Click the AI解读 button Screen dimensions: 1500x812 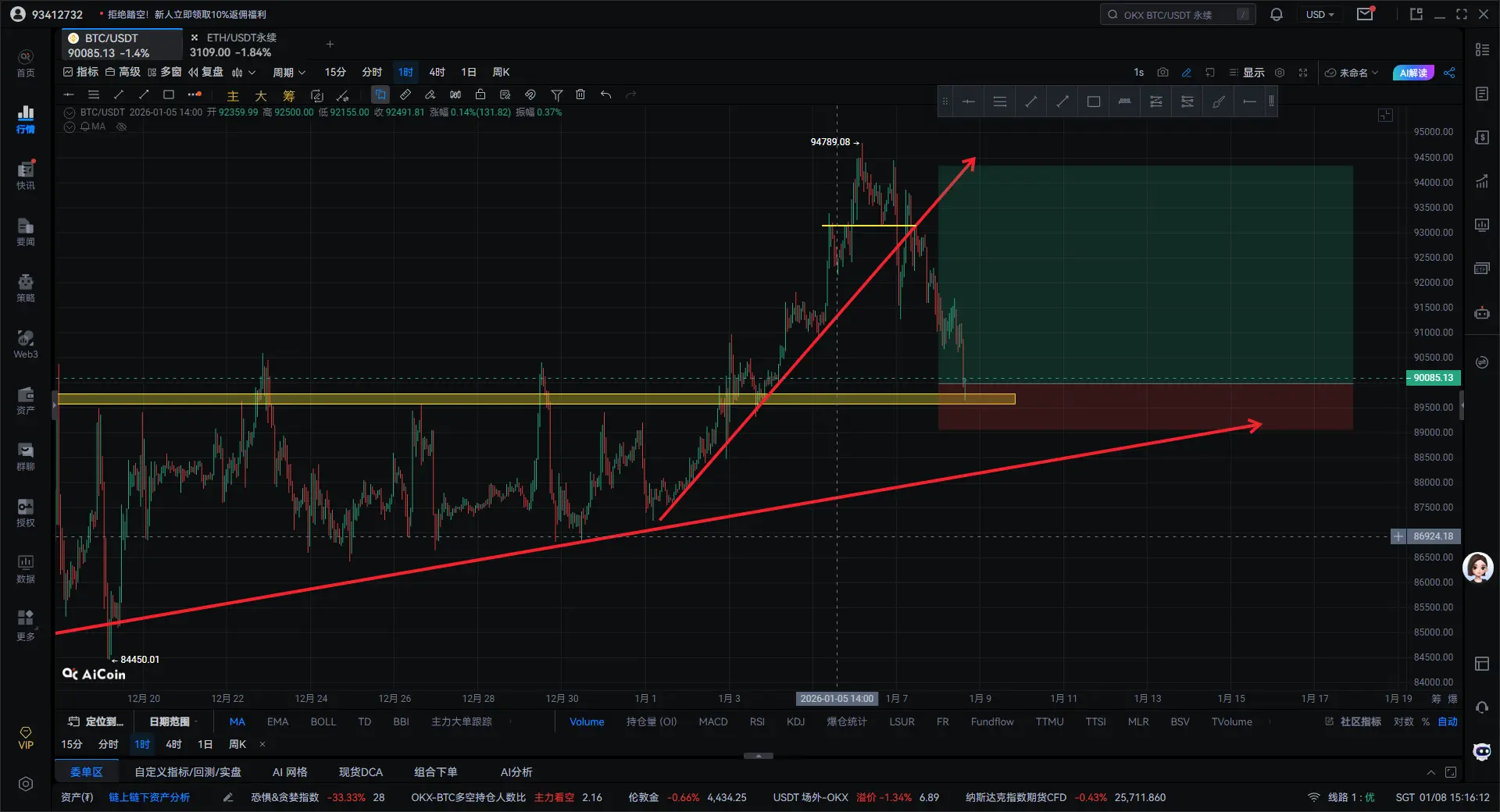click(1413, 73)
